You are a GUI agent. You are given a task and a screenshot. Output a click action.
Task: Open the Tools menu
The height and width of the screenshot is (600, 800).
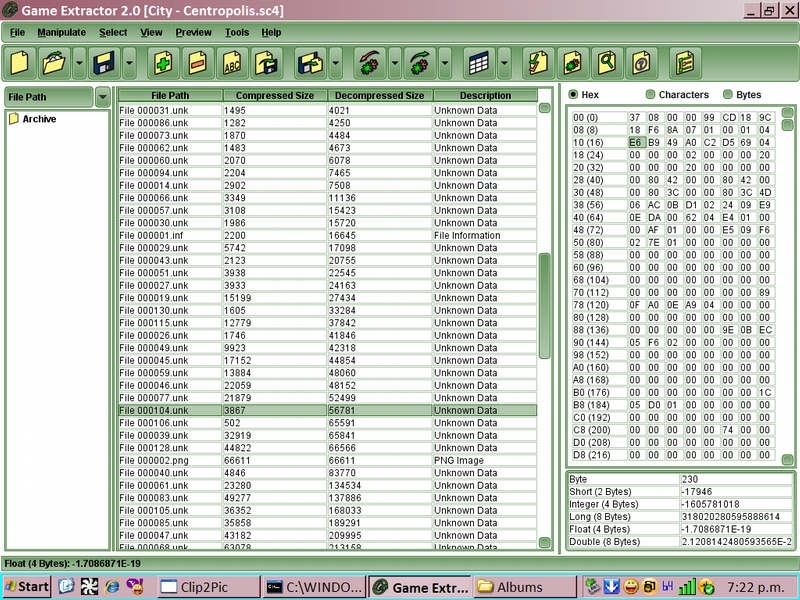237,33
